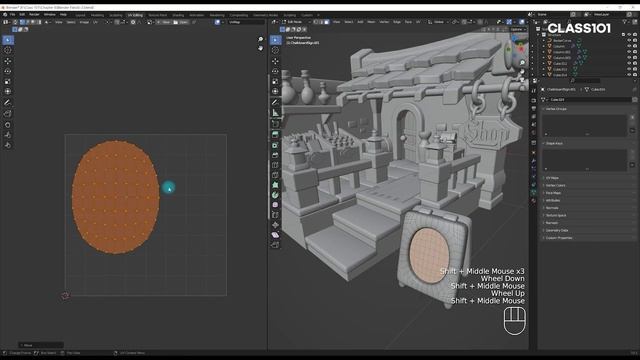Click the Open image button in UV editor
This screenshot has width=640, height=360.
click(x=181, y=22)
